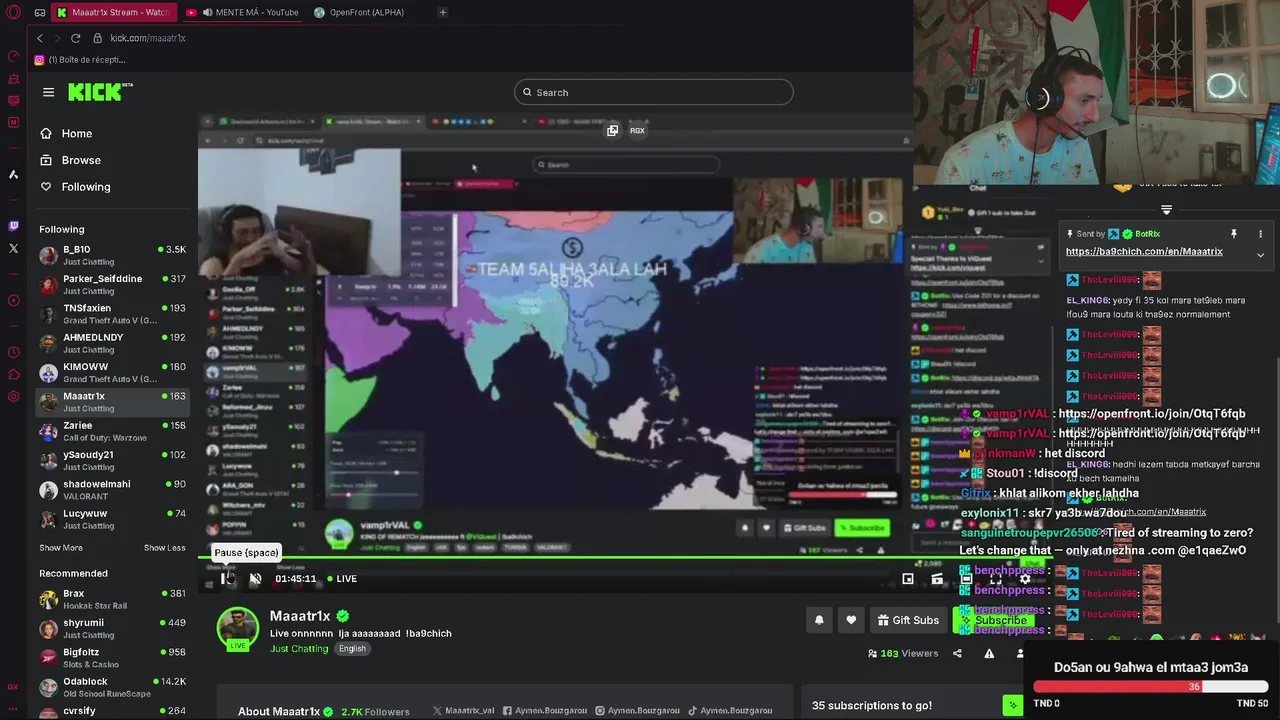This screenshot has height=720, width=1280.
Task: Open pinned ba9chich link in chat
Action: pyautogui.click(x=1144, y=251)
